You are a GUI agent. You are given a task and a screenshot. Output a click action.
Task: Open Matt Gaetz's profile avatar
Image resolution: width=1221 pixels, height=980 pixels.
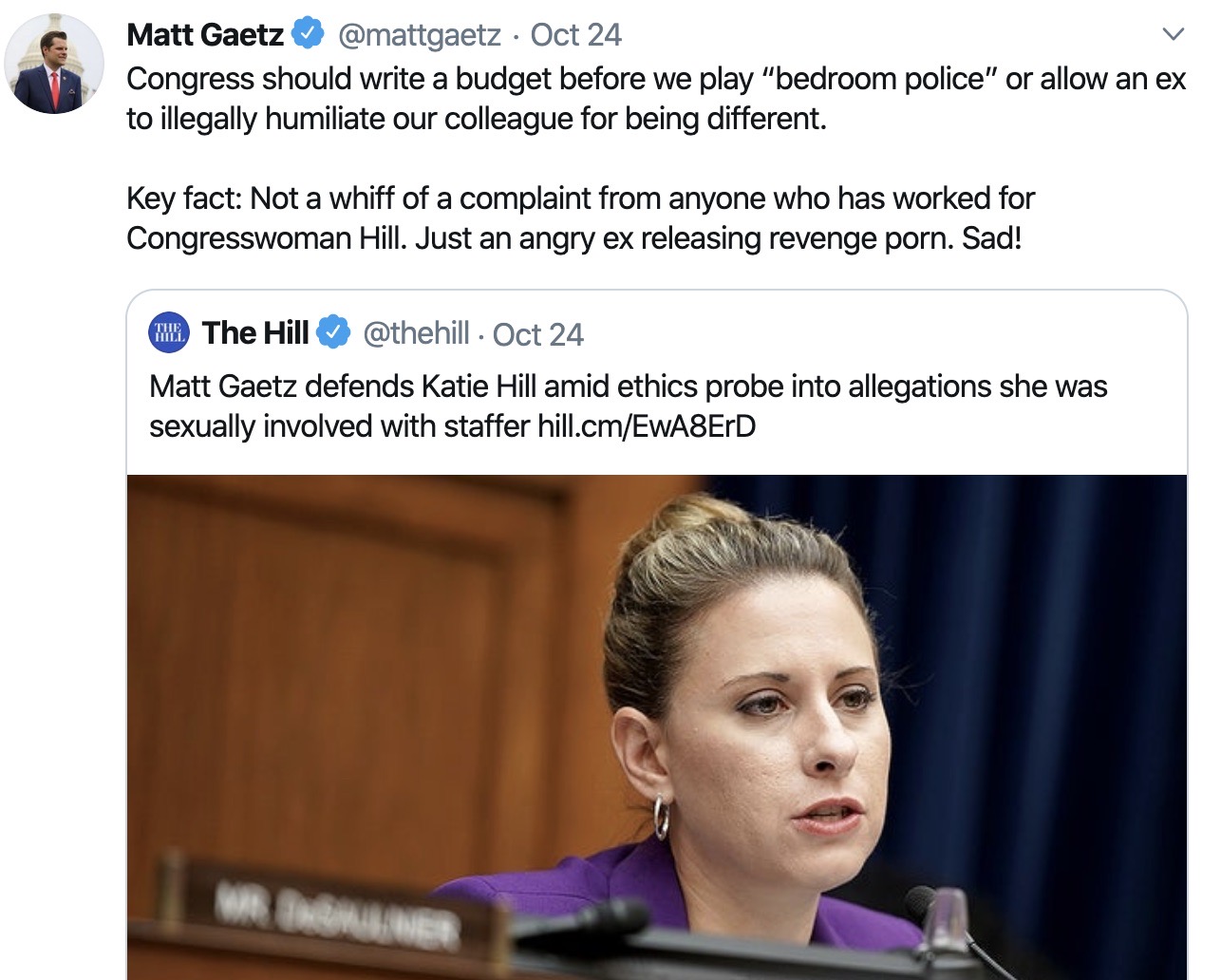[54, 64]
